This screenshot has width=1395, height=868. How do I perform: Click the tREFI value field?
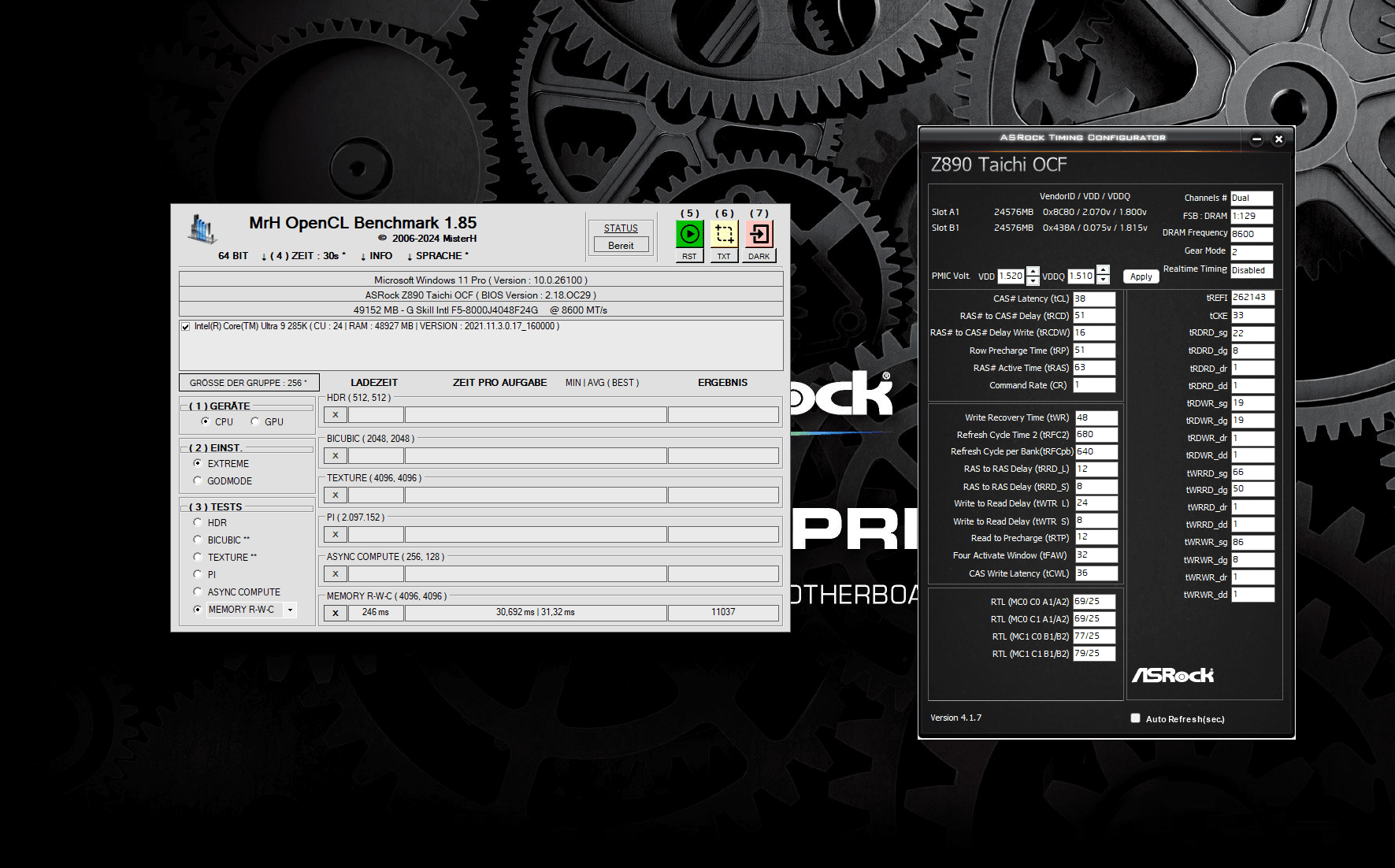pos(1252,298)
